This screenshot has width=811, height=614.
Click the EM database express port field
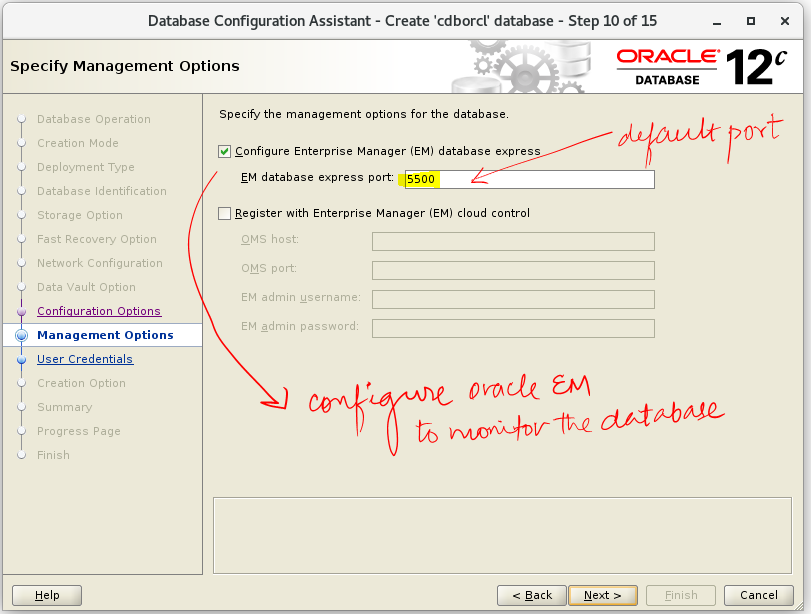coord(530,179)
